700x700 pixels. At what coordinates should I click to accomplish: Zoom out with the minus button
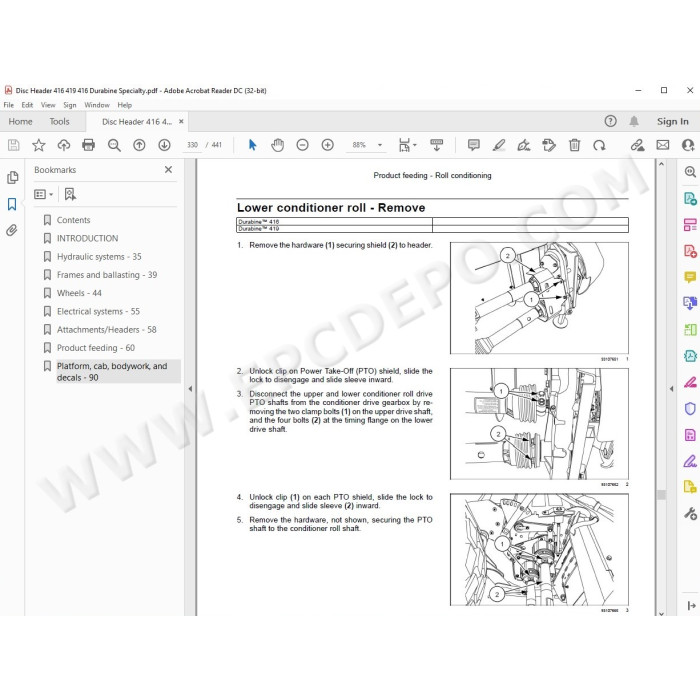302,145
